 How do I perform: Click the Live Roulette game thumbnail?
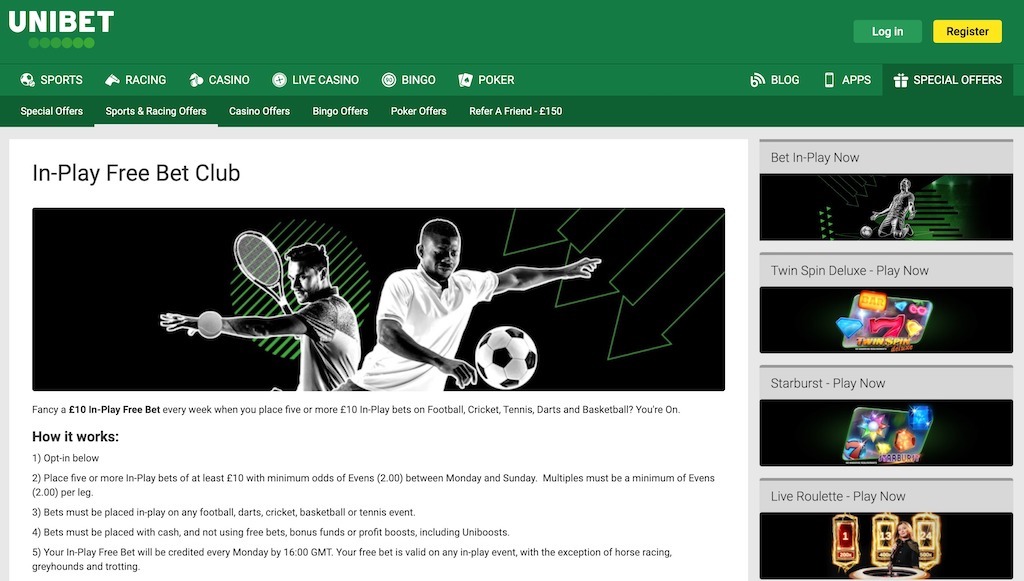tap(886, 546)
